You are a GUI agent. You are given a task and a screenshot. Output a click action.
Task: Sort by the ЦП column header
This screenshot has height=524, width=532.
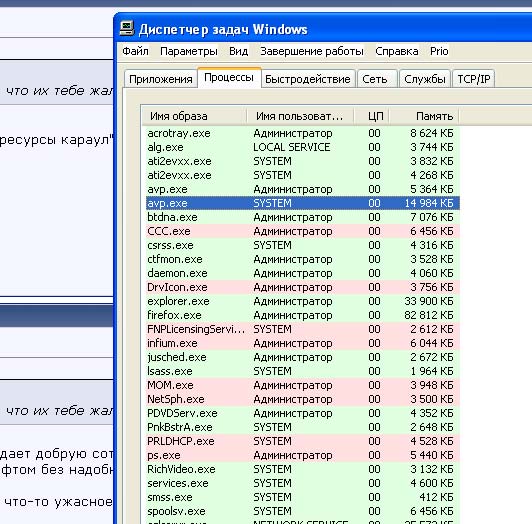point(372,116)
